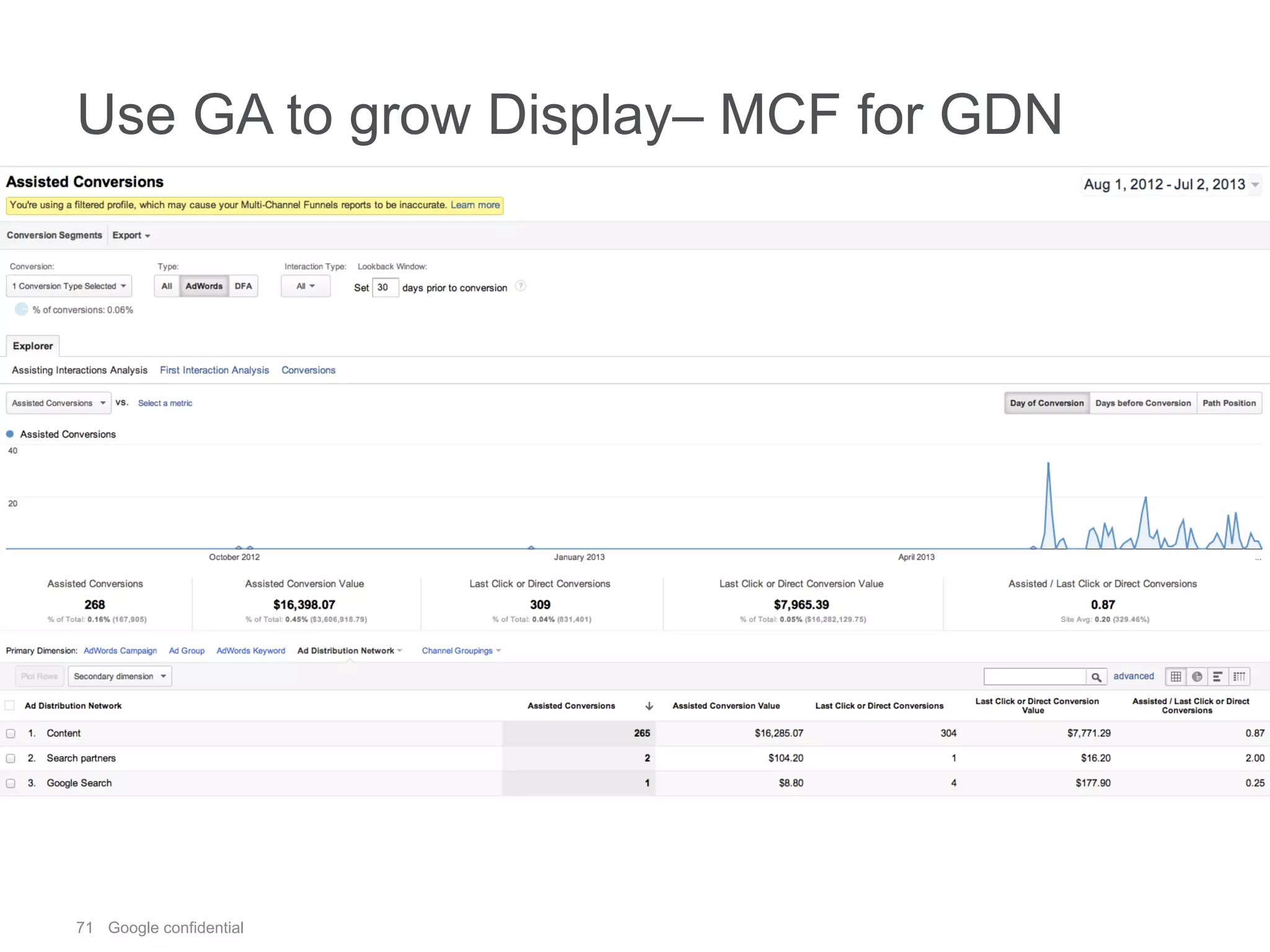Toggle select-all checkbox in table header
This screenshot has width=1270, height=952.
[x=9, y=705]
